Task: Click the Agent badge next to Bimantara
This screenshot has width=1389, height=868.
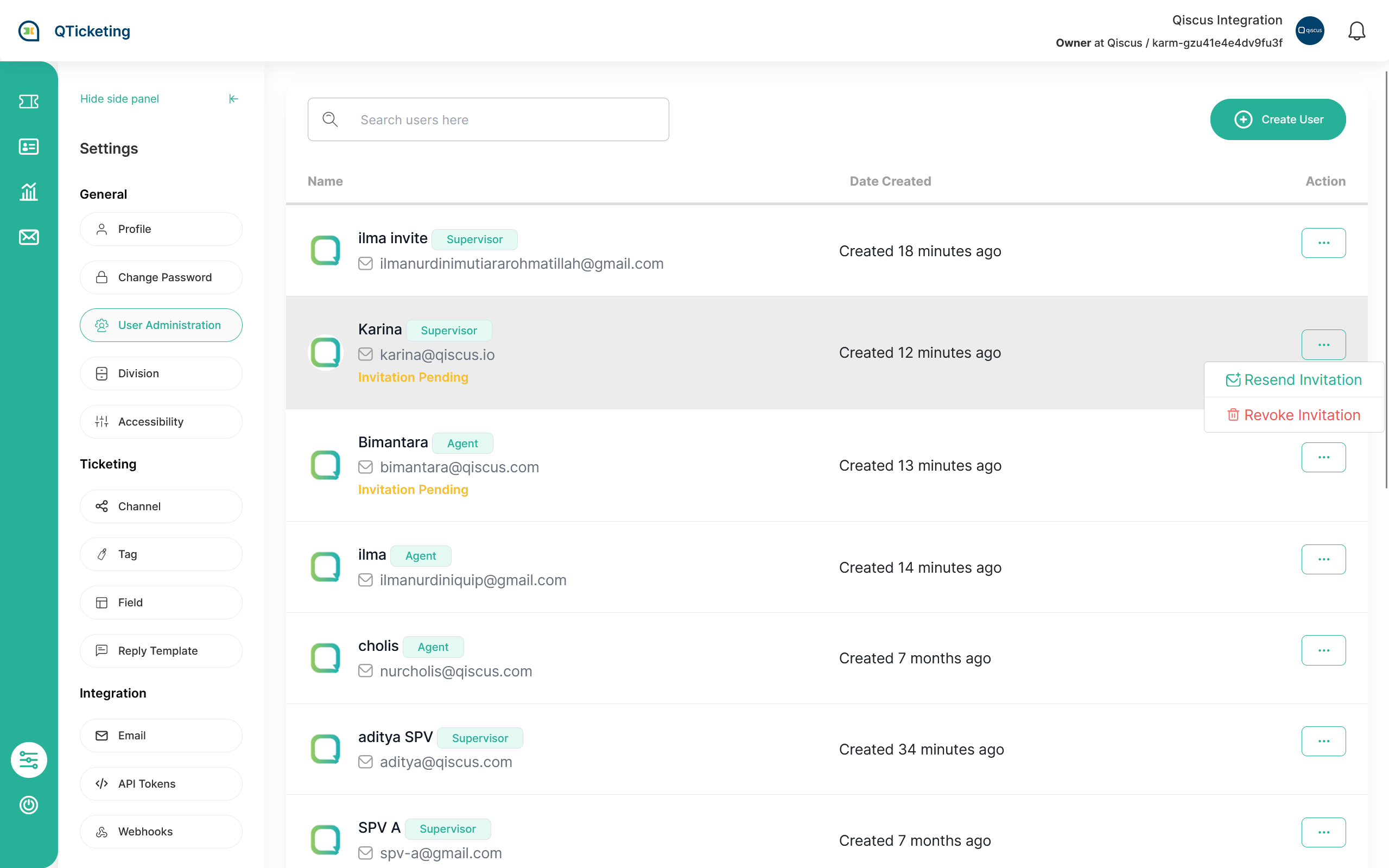Action: (x=462, y=443)
